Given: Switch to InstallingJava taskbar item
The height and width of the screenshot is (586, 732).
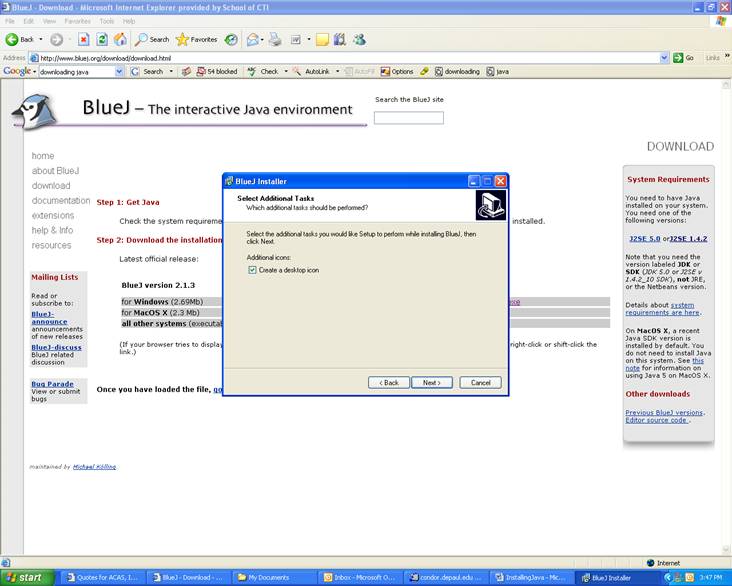Looking at the screenshot, I should pyautogui.click(x=532, y=578).
